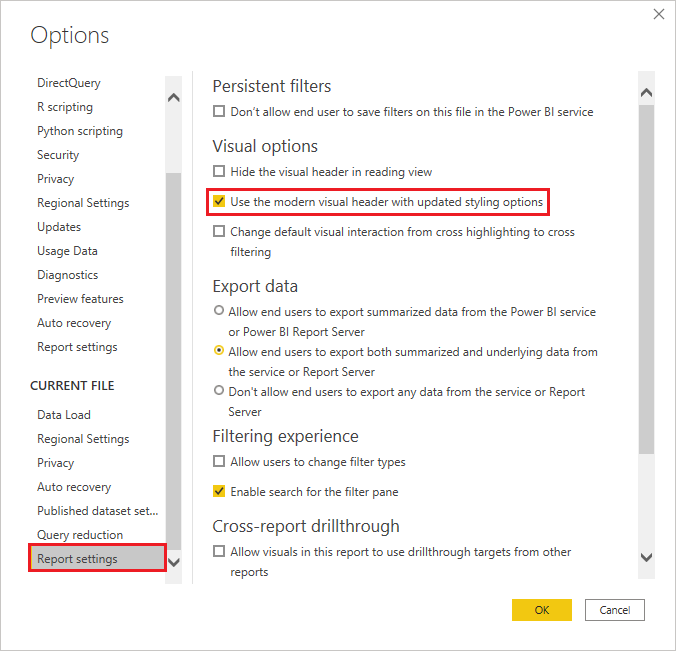This screenshot has height=651, width=676.
Task: Check 'Hide the visual header in reading view'
Action: [219, 172]
